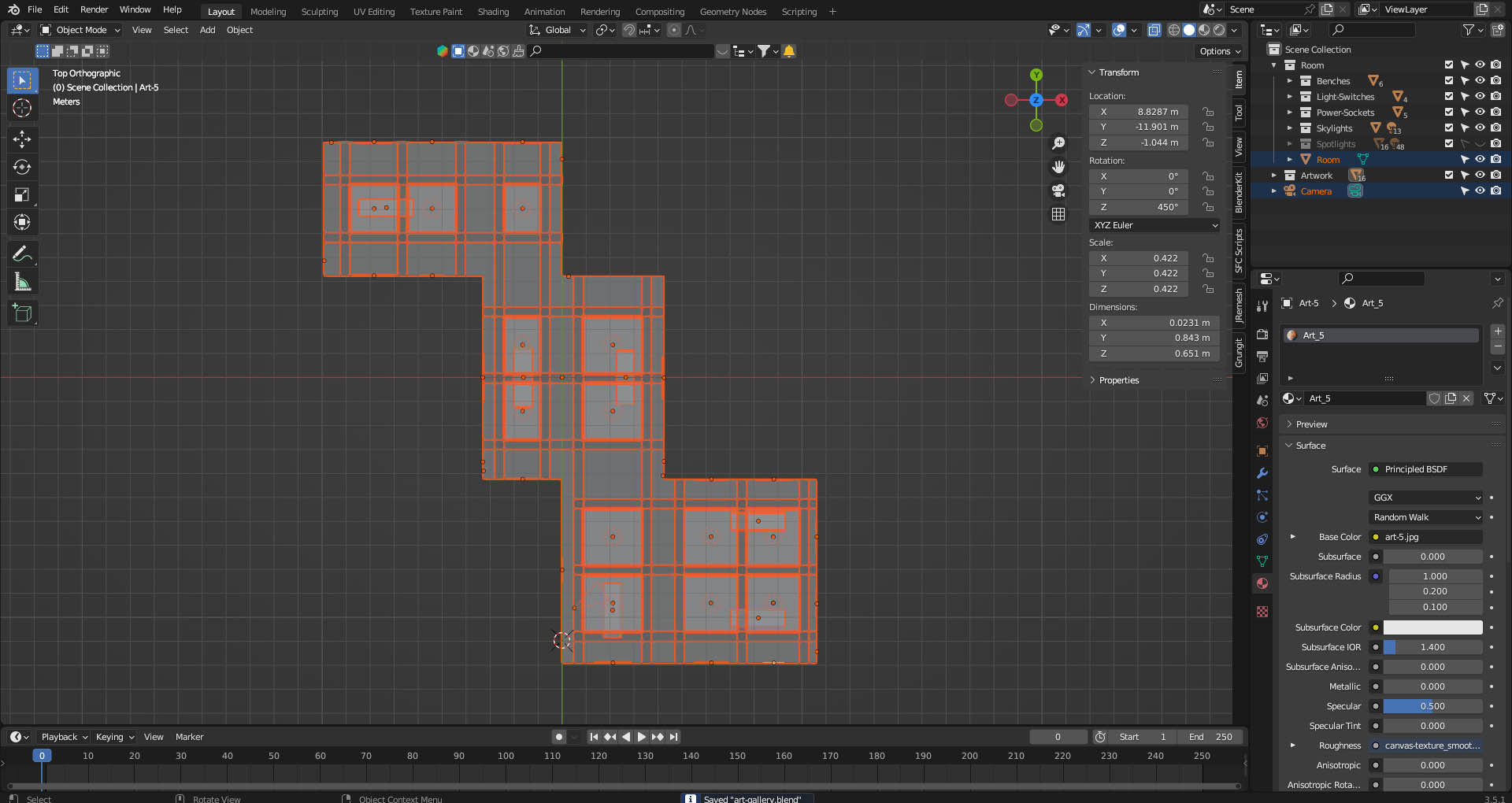Open World properties tab

(1262, 423)
